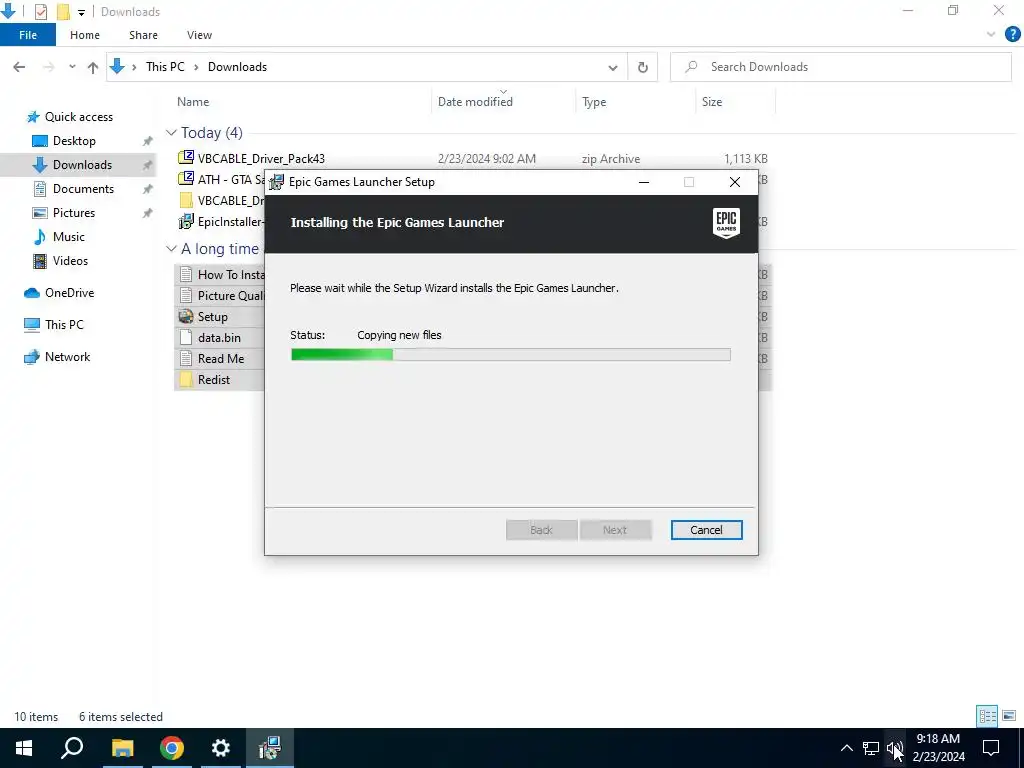
Task: Open OneDrive in the navigation pane
Action: click(x=69, y=293)
